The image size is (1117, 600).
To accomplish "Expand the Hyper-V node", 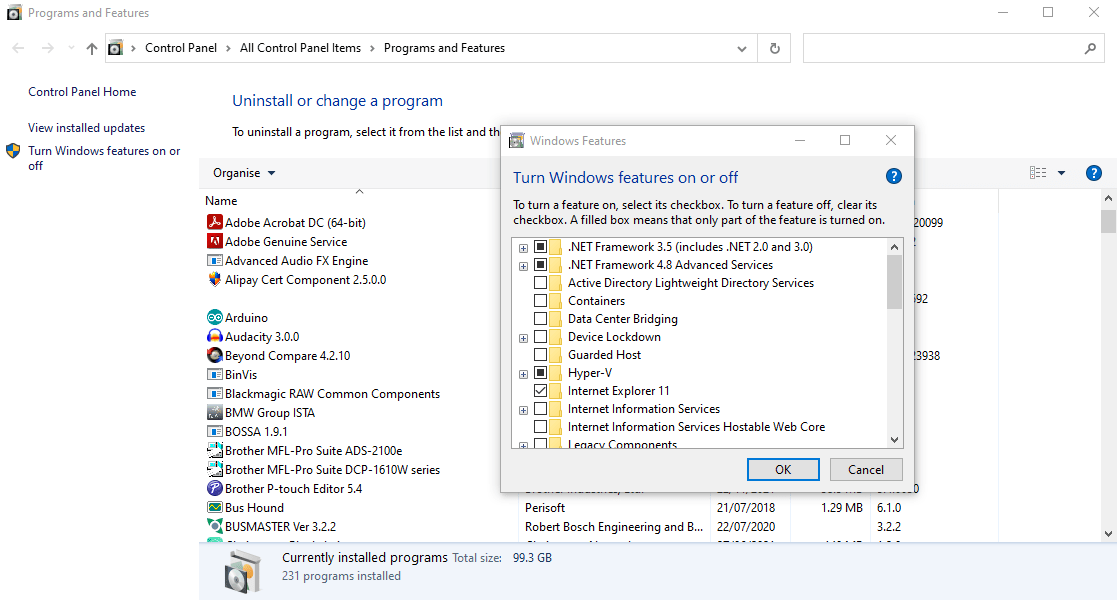I will [524, 374].
